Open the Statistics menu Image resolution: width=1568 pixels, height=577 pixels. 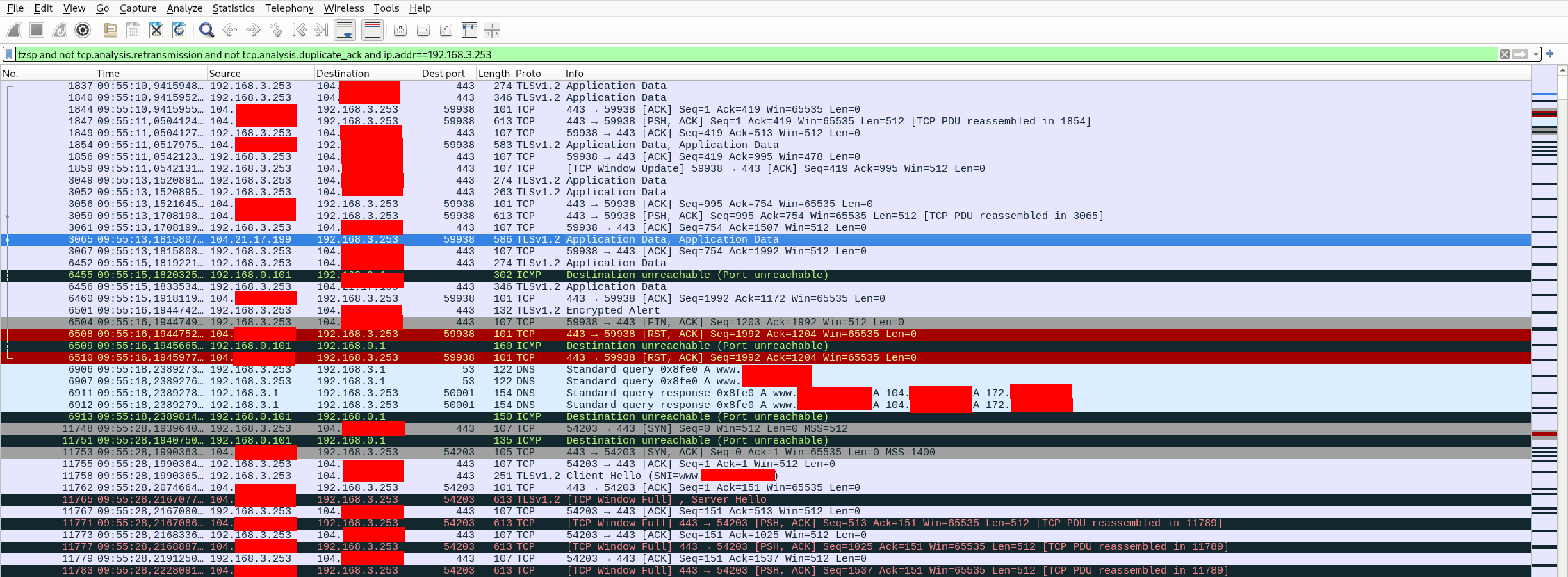[x=234, y=8]
